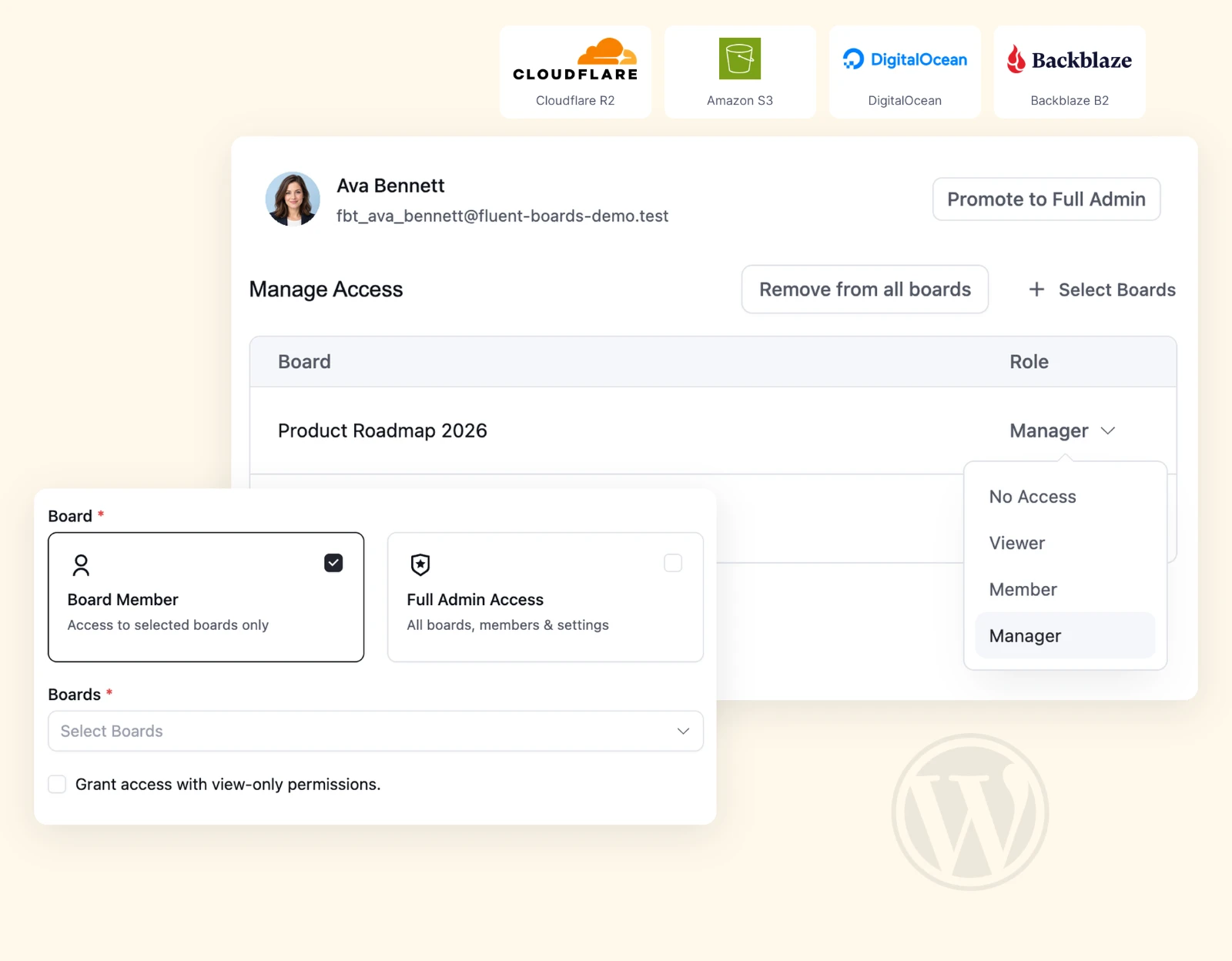Click the Board column header
1232x961 pixels.
click(304, 362)
